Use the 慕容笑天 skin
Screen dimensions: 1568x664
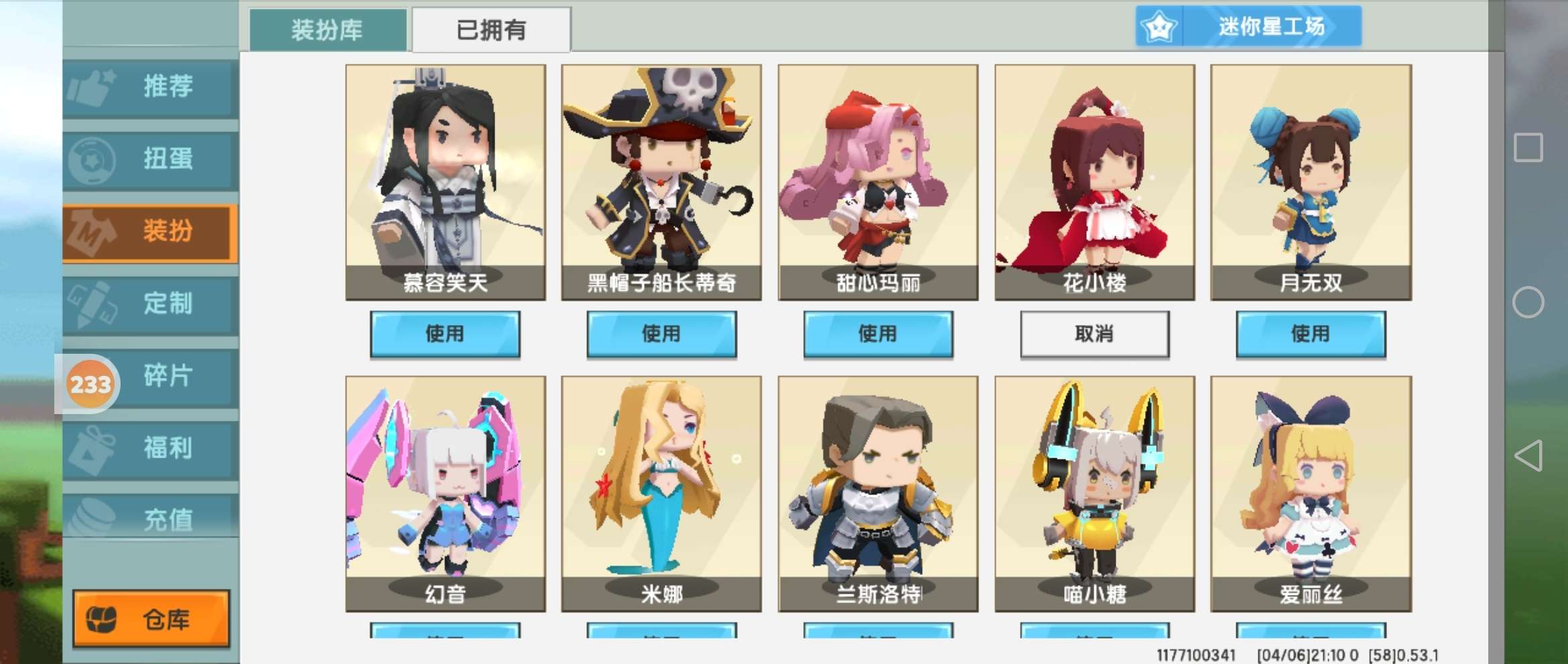click(x=445, y=334)
